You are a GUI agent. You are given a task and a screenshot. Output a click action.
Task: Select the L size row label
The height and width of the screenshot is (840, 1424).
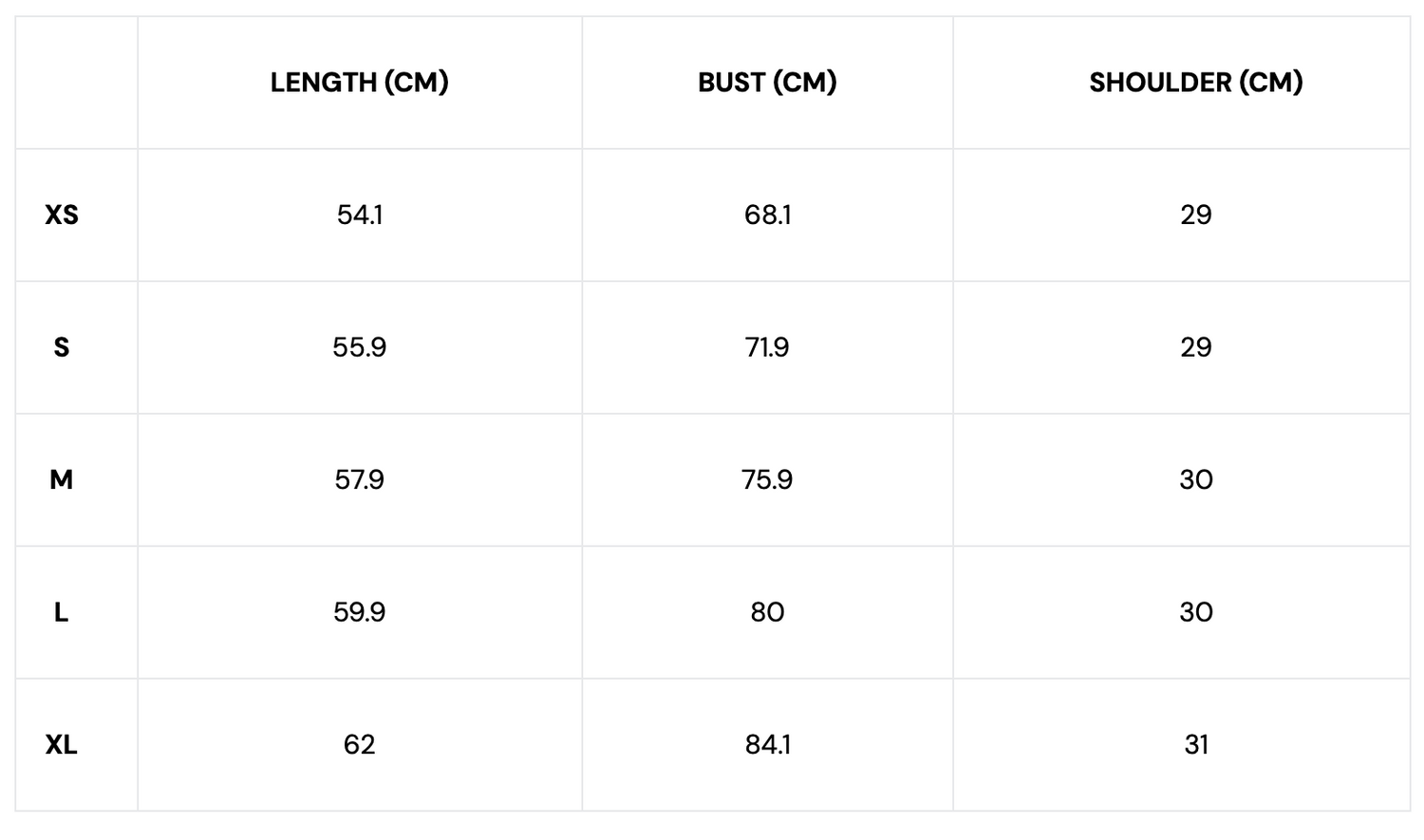(62, 612)
